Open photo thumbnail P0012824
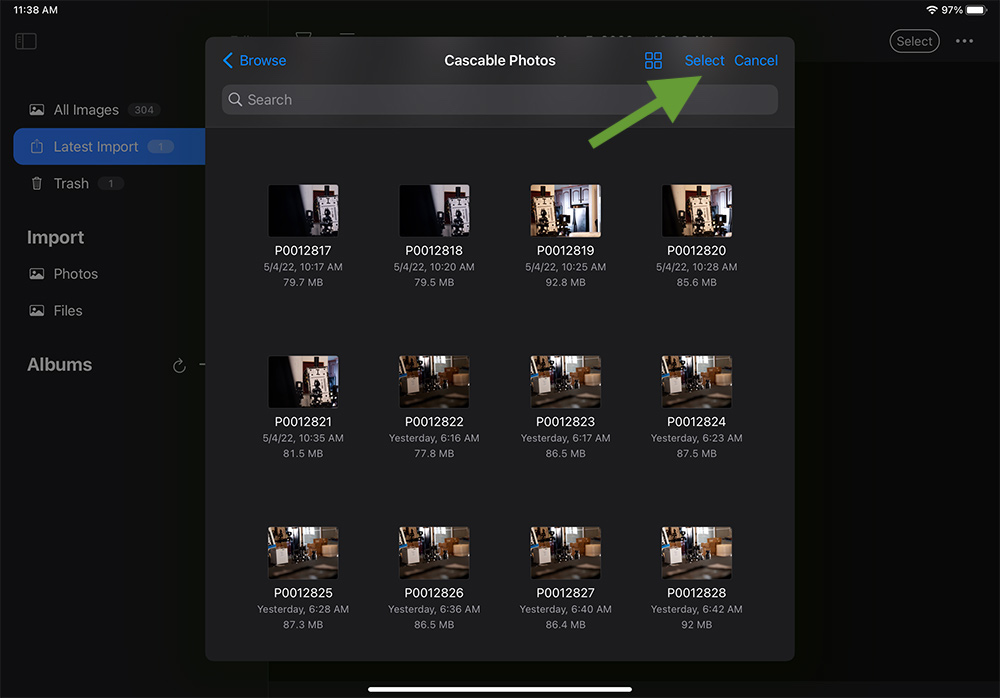 696,382
